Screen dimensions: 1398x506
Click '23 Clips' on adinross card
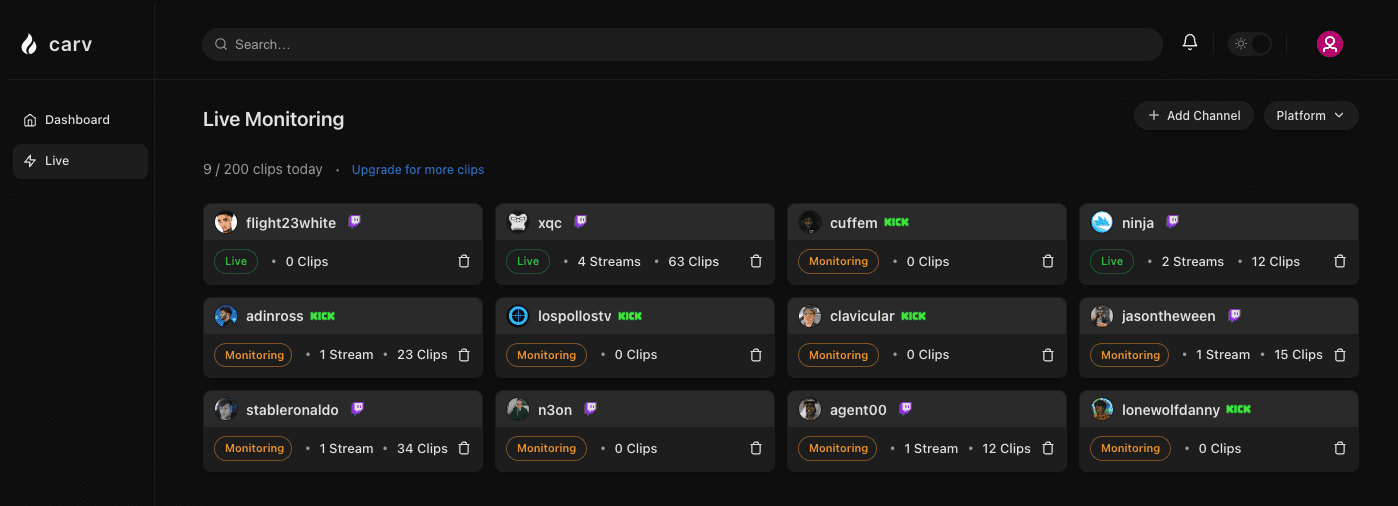point(422,355)
